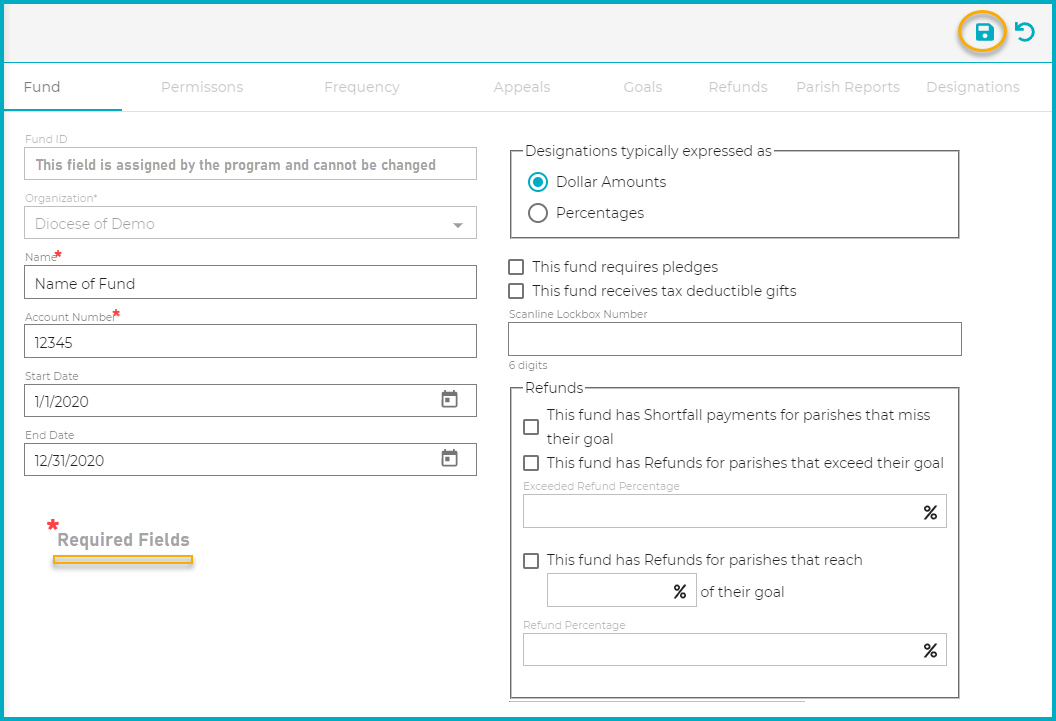Click the Scanline Lockbox Number field
Image resolution: width=1056 pixels, height=721 pixels.
[735, 339]
